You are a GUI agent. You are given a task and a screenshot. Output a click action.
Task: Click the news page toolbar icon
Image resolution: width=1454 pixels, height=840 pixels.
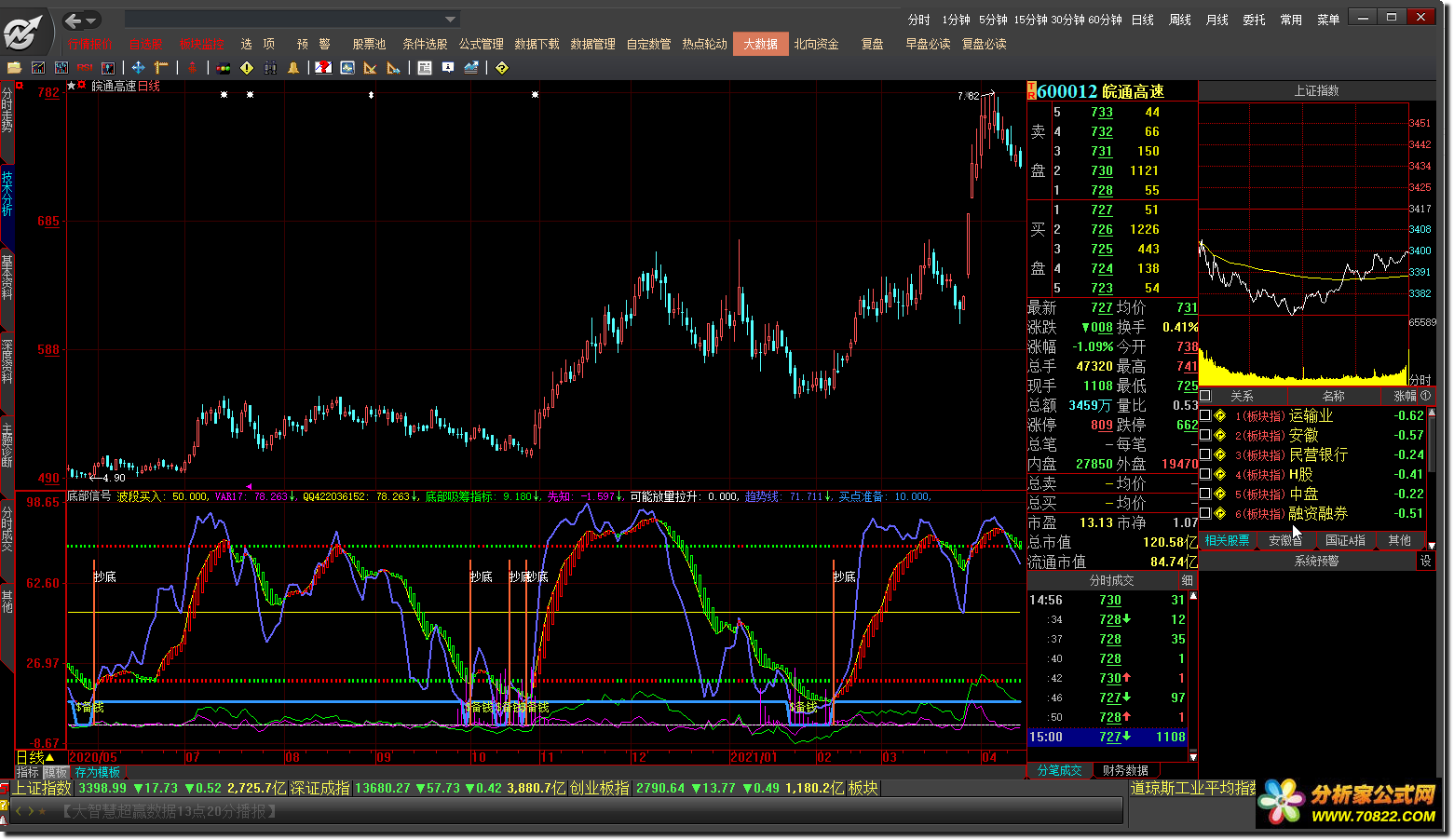coord(425,67)
